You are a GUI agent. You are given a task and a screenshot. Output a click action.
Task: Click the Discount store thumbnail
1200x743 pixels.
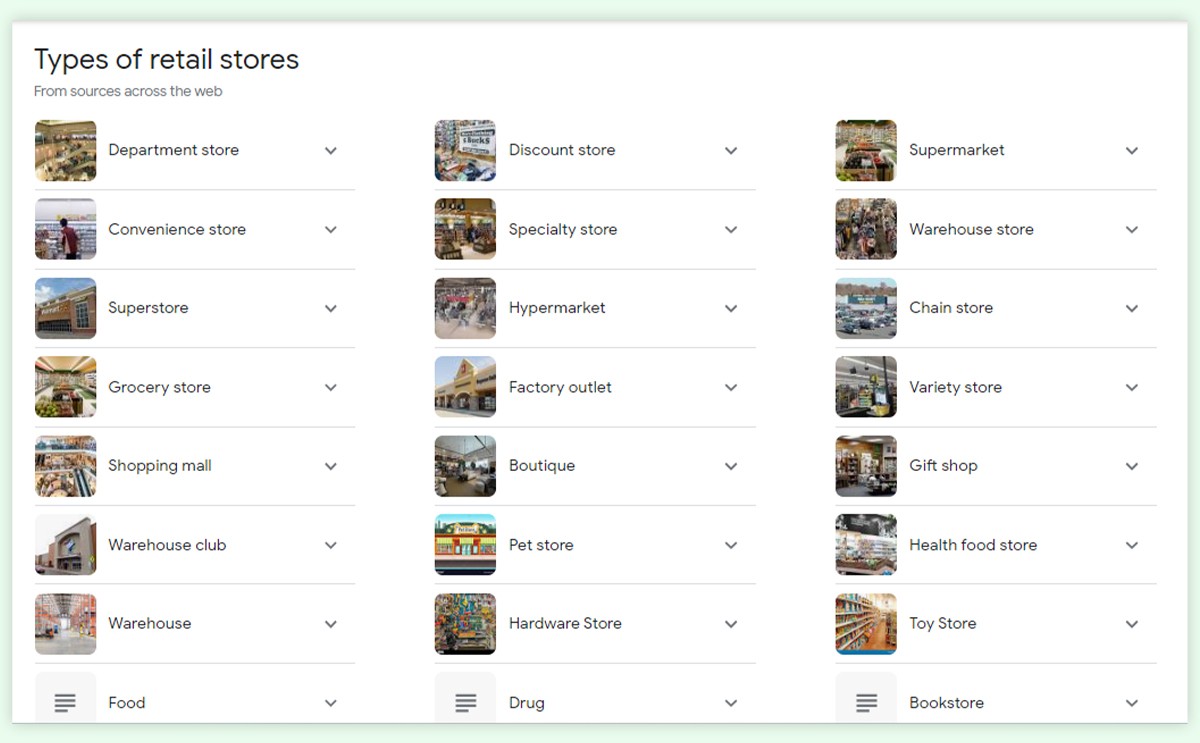pos(465,150)
